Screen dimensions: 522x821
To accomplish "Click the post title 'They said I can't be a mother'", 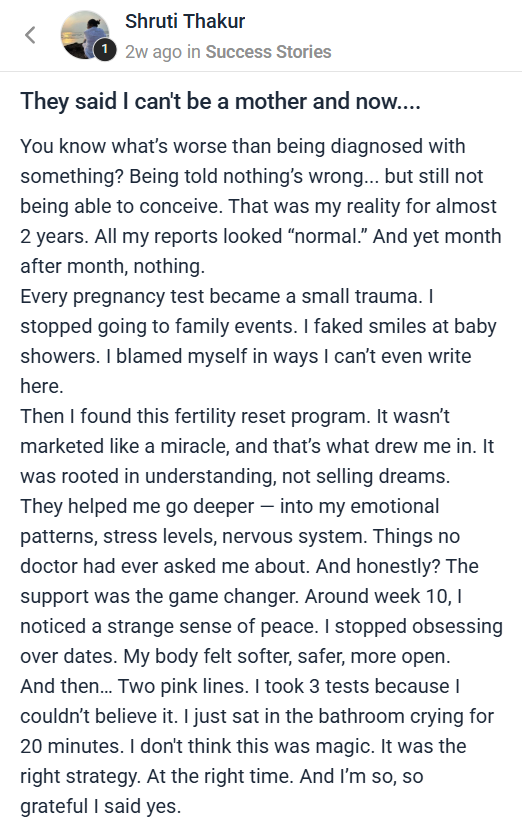I will pyautogui.click(x=220, y=101).
